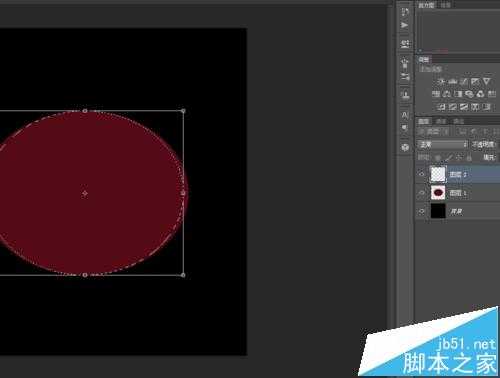Screen dimensions: 500x378
Task: Select the 图层 1 layer row
Action: [x=458, y=193]
